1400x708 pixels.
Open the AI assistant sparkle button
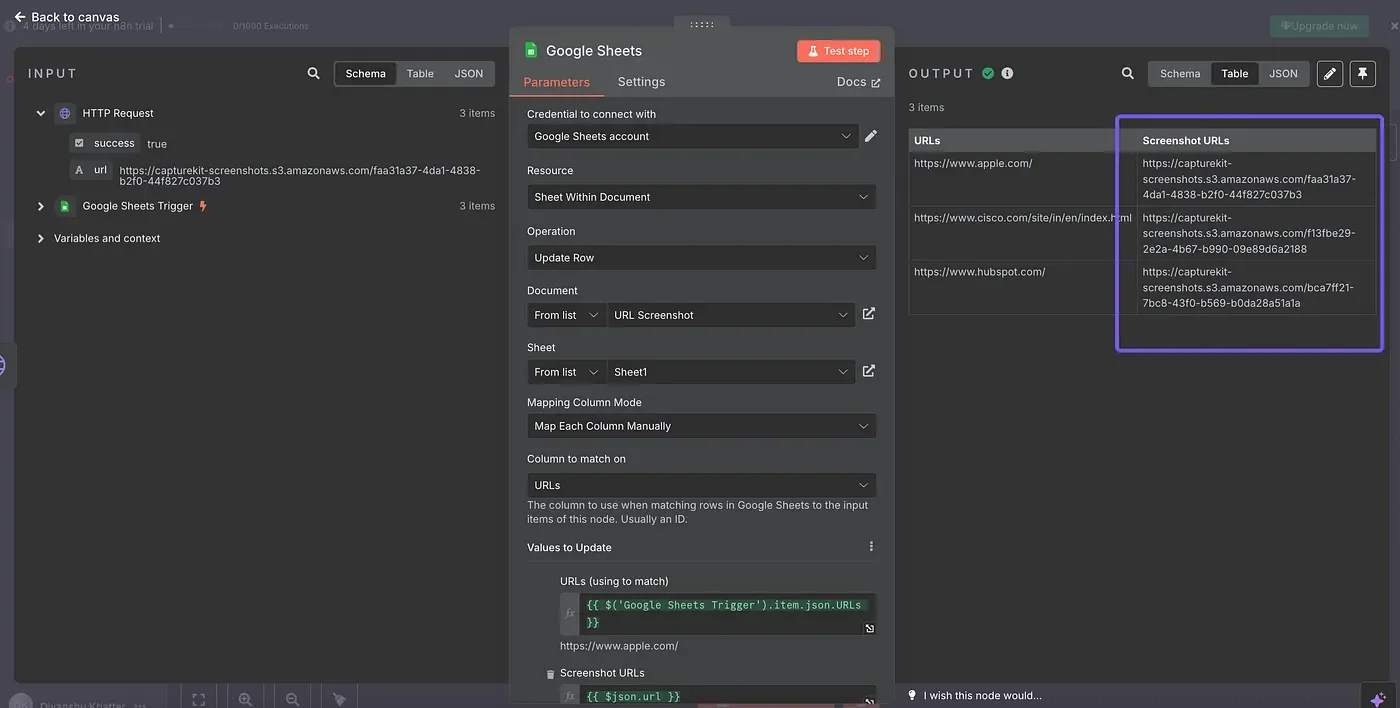tap(1379, 698)
